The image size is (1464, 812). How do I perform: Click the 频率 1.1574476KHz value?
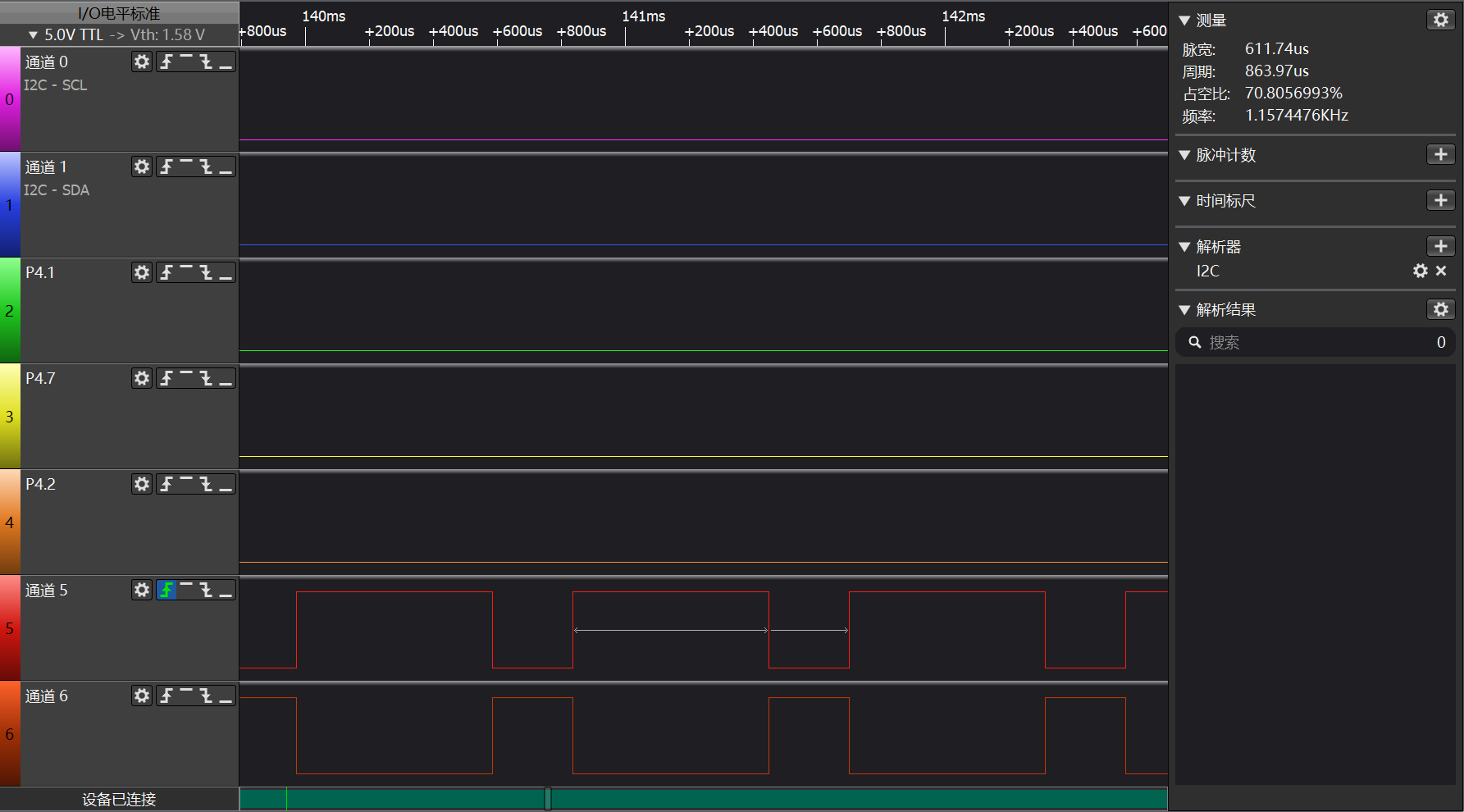click(1297, 116)
